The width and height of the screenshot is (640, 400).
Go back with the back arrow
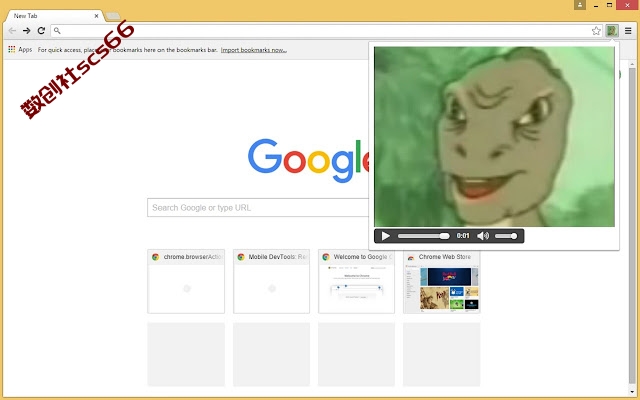click(12, 31)
